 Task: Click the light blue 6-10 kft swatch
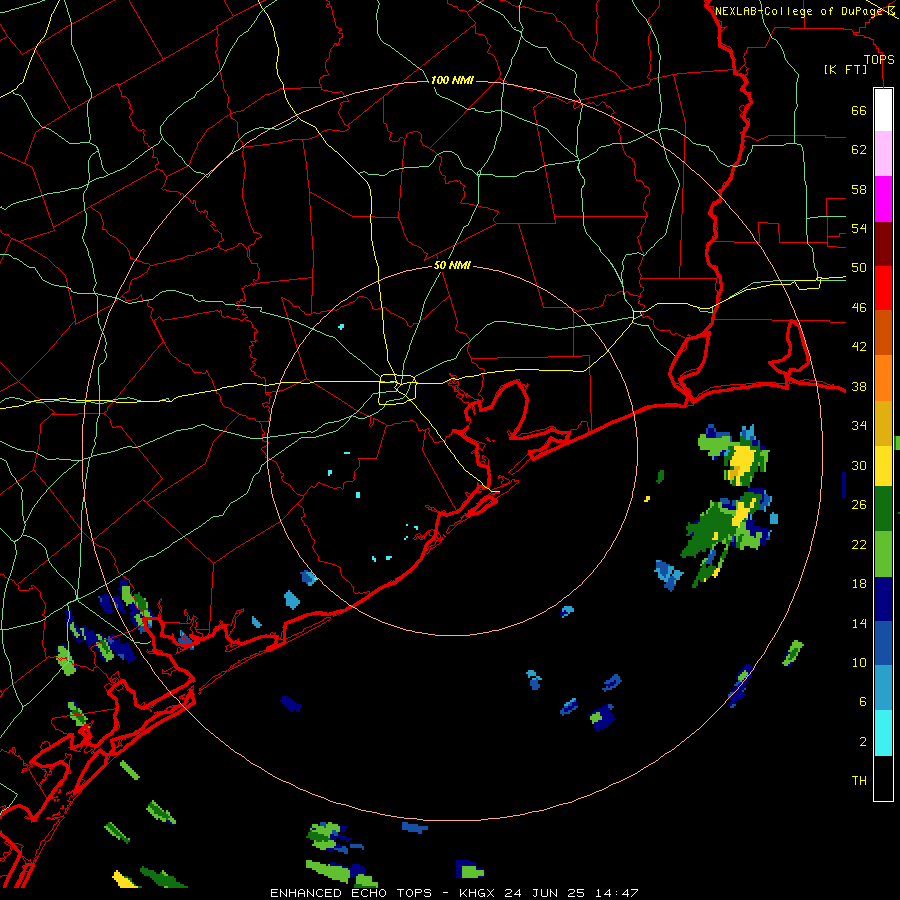click(883, 688)
